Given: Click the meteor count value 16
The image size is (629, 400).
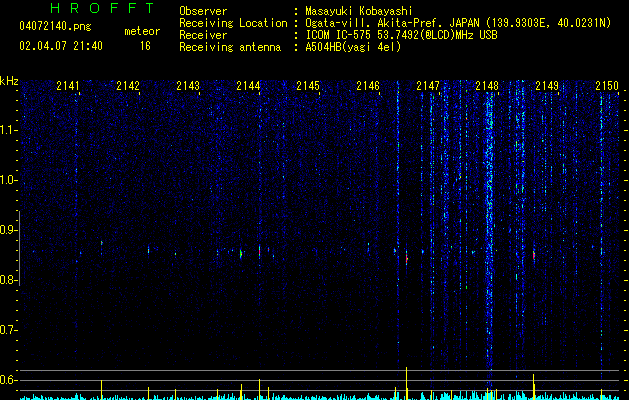Looking at the screenshot, I should coord(145,46).
